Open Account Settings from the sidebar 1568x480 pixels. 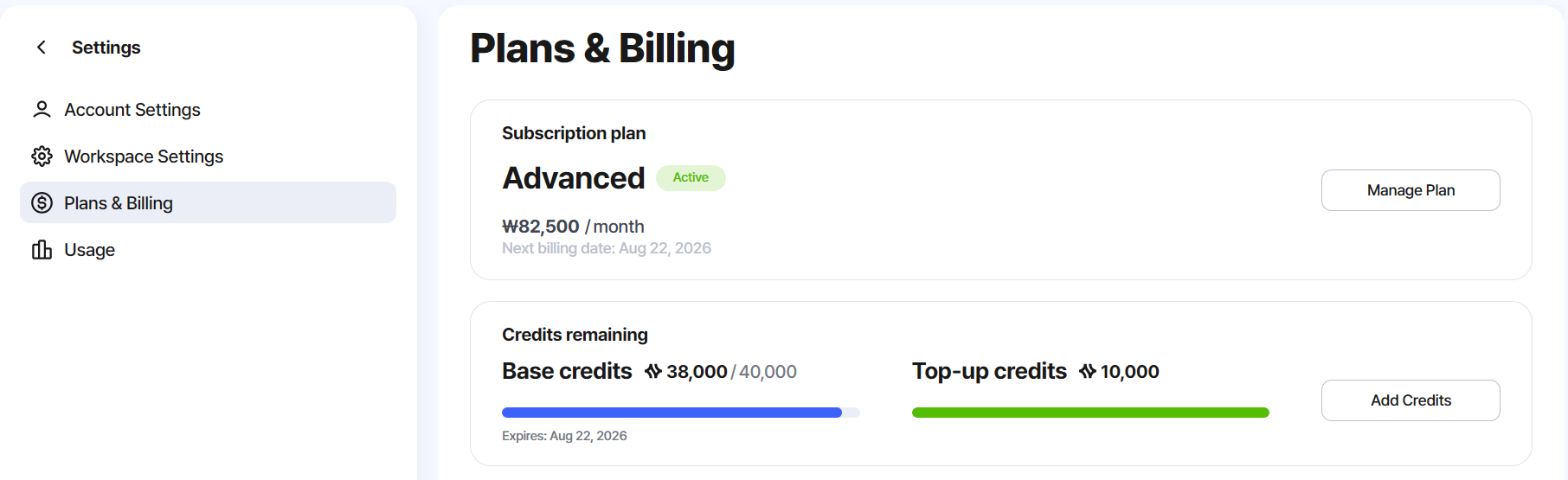point(208,109)
